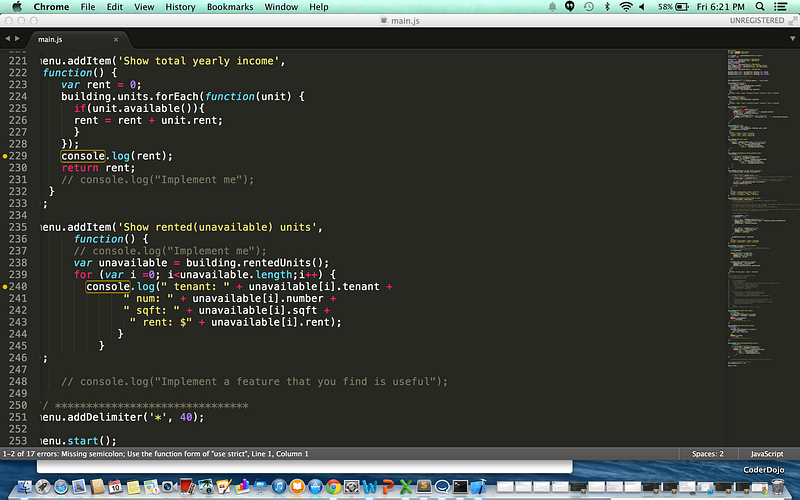Image resolution: width=800 pixels, height=500 pixels.
Task: Open the Spotlight search icon
Action: (760, 7)
